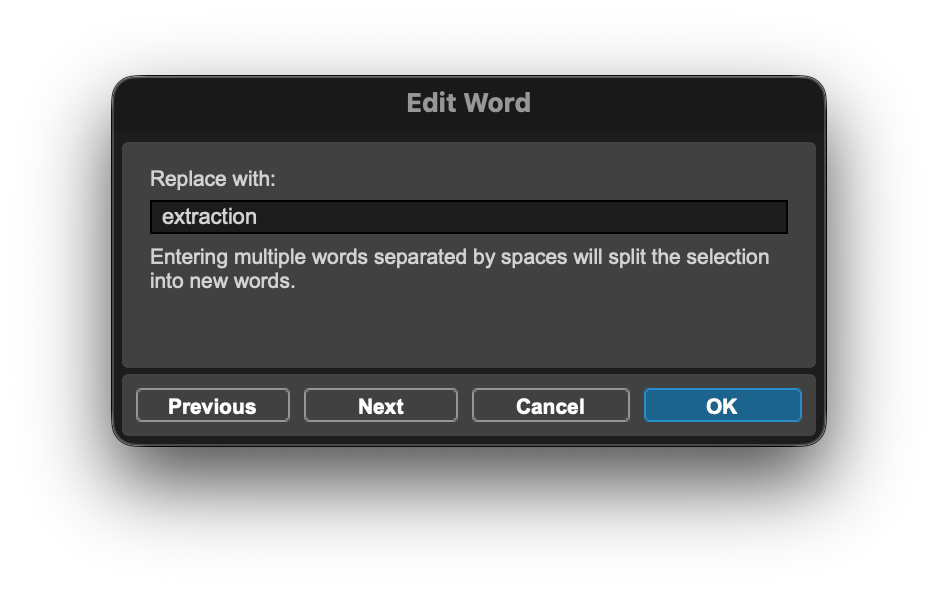This screenshot has height=594, width=938.
Task: Click blank panel area below the hint text
Action: [468, 330]
